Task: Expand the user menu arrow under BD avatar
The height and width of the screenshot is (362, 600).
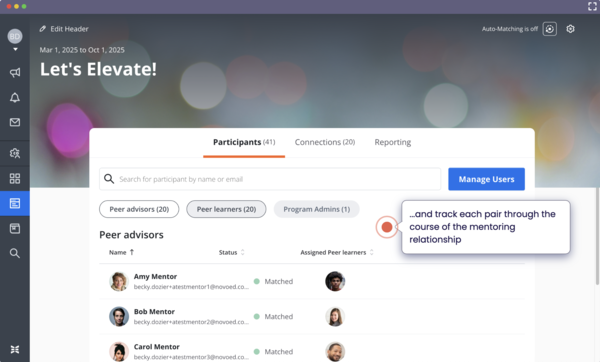Action: (15, 49)
